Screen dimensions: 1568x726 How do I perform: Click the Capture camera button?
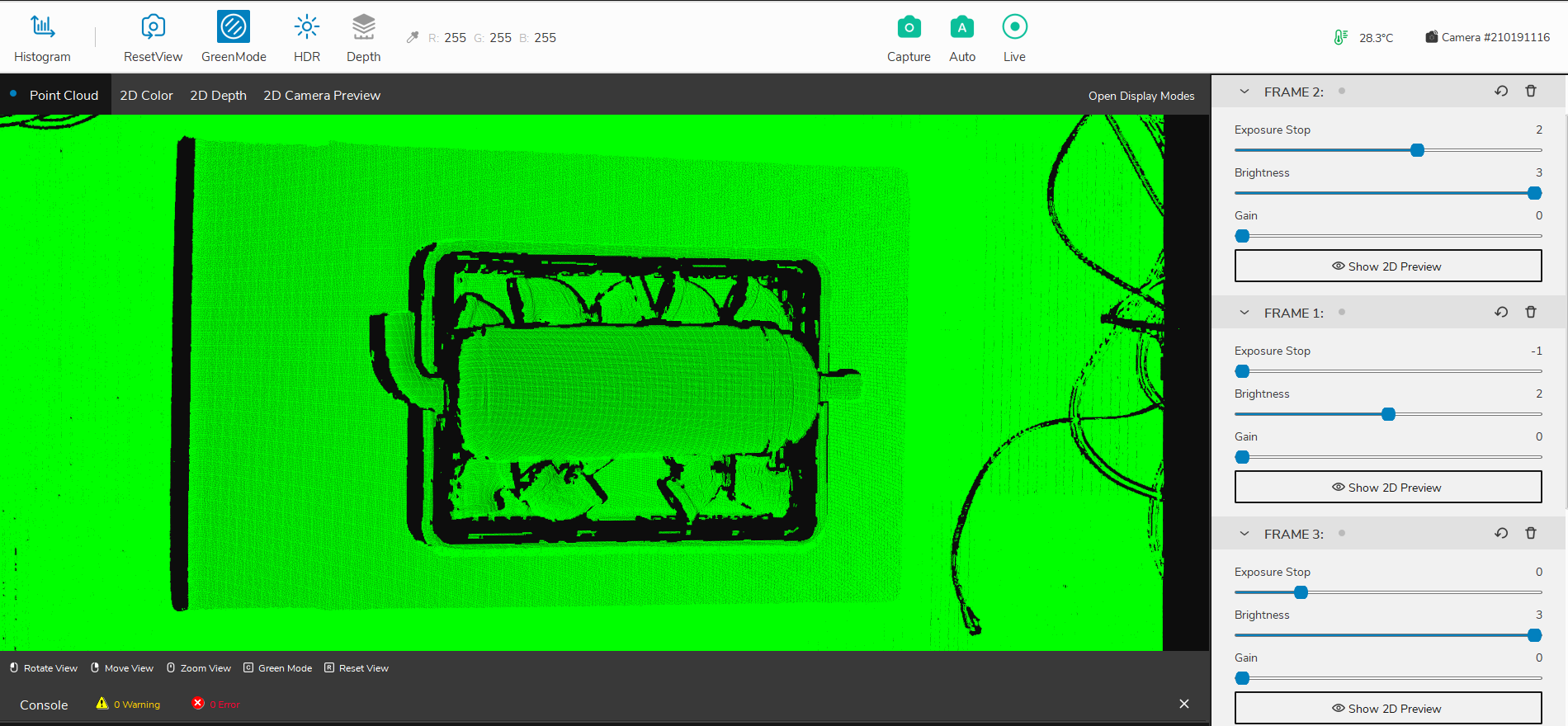(909, 27)
